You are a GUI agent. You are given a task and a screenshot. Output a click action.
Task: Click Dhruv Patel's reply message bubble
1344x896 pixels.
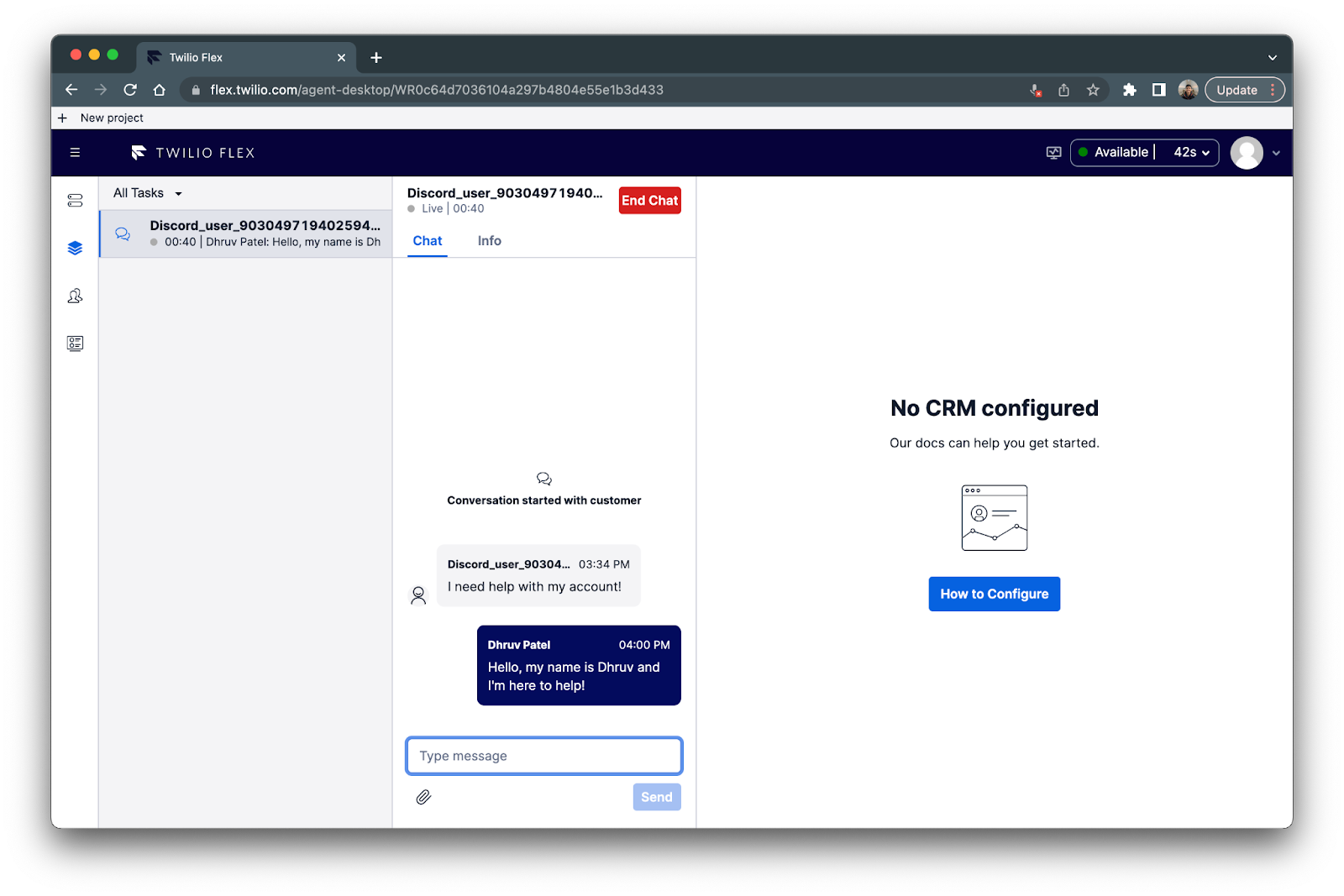579,665
